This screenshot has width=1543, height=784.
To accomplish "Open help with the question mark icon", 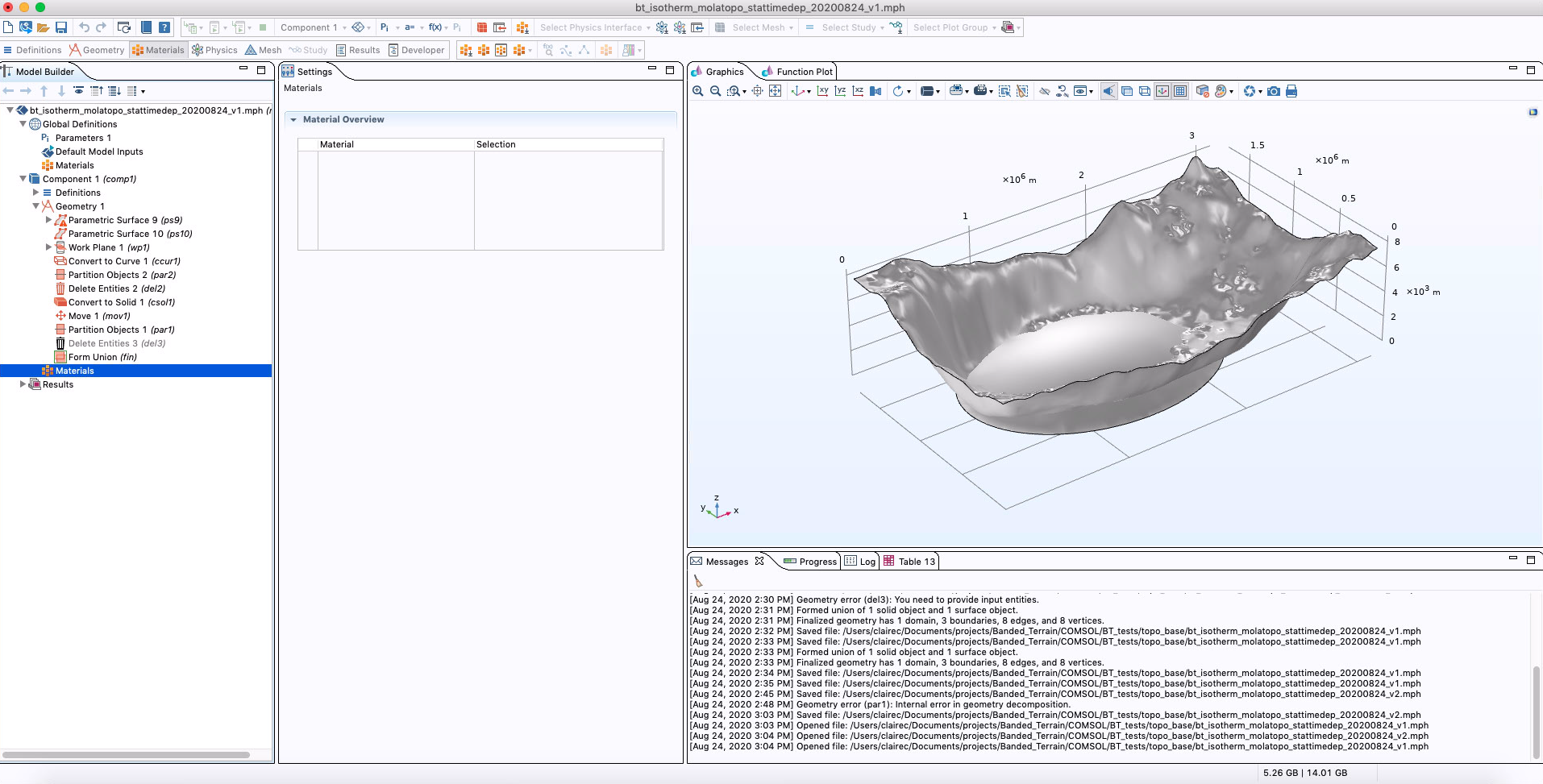I will (x=164, y=27).
